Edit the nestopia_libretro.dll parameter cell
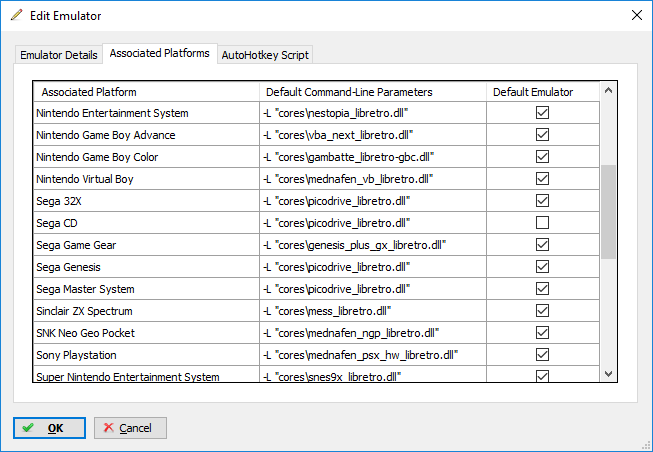The width and height of the screenshot is (653, 452). pyautogui.click(x=373, y=113)
